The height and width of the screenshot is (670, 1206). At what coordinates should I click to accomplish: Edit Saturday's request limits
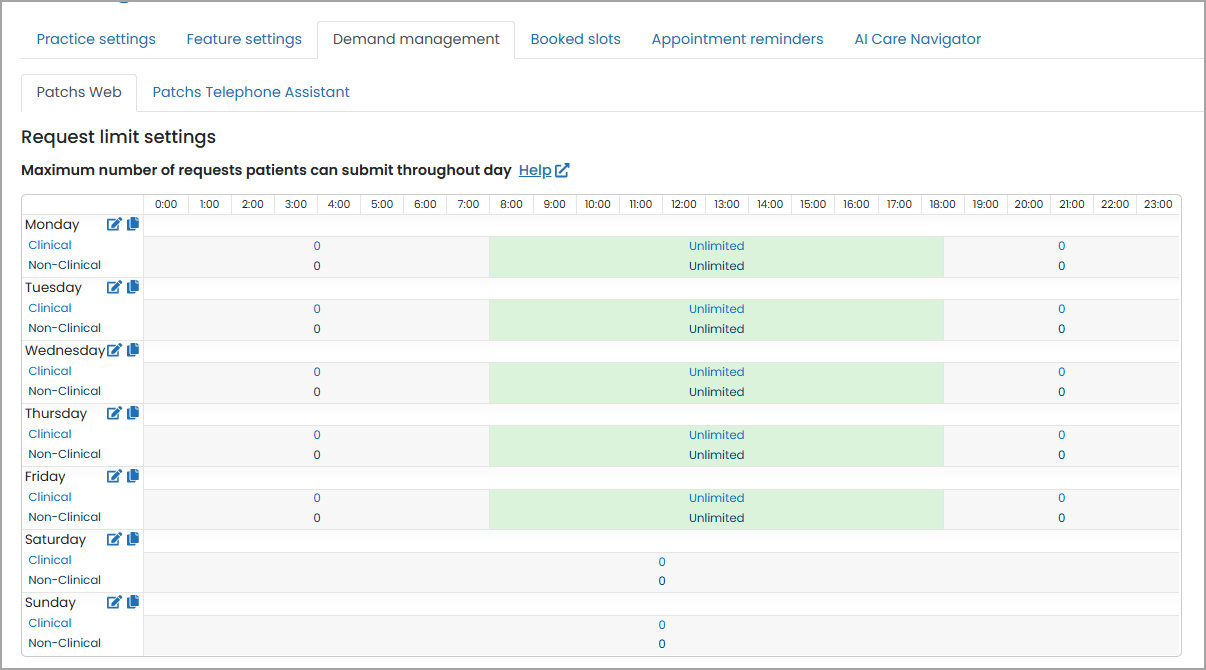114,540
